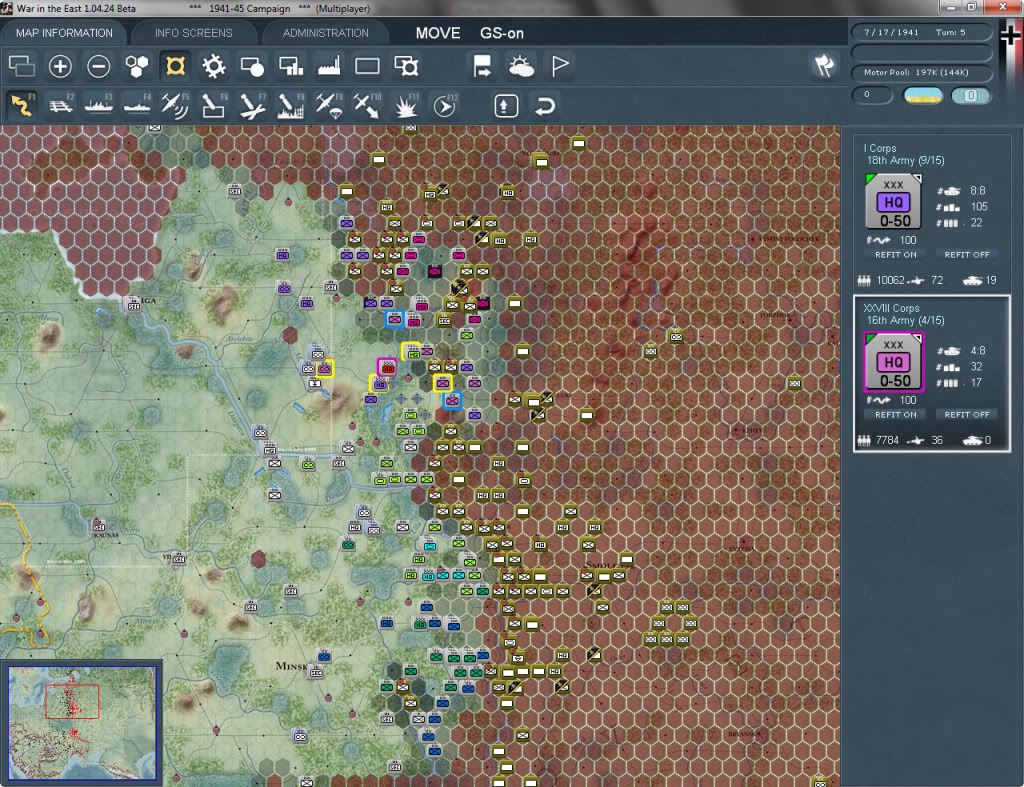The width and height of the screenshot is (1024, 787).
Task: Click the undo curved arrow icon
Action: pyautogui.click(x=545, y=106)
